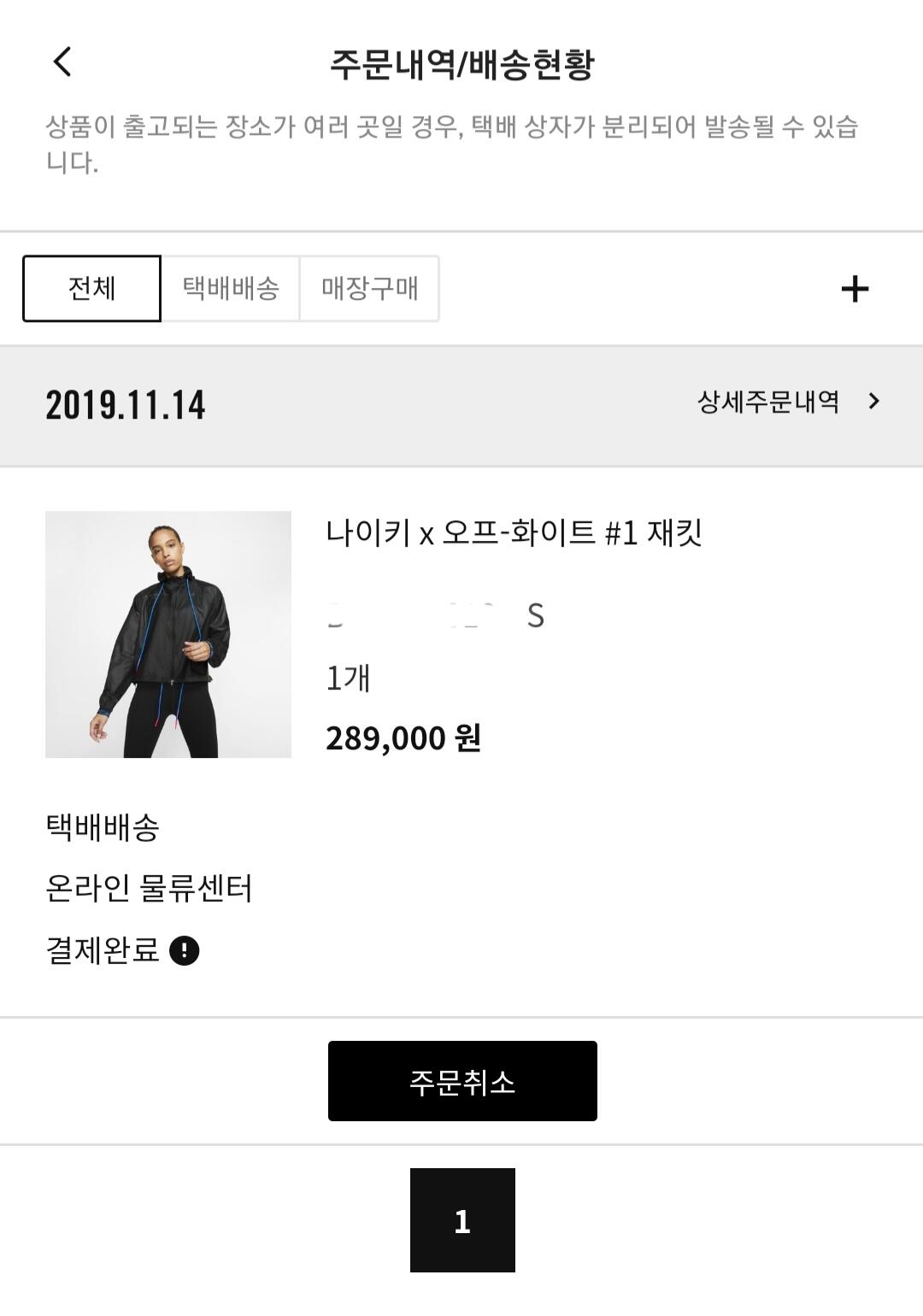Tap the info icon beside 결제완료
Viewport: 923px width, 1316px height.
tap(185, 950)
